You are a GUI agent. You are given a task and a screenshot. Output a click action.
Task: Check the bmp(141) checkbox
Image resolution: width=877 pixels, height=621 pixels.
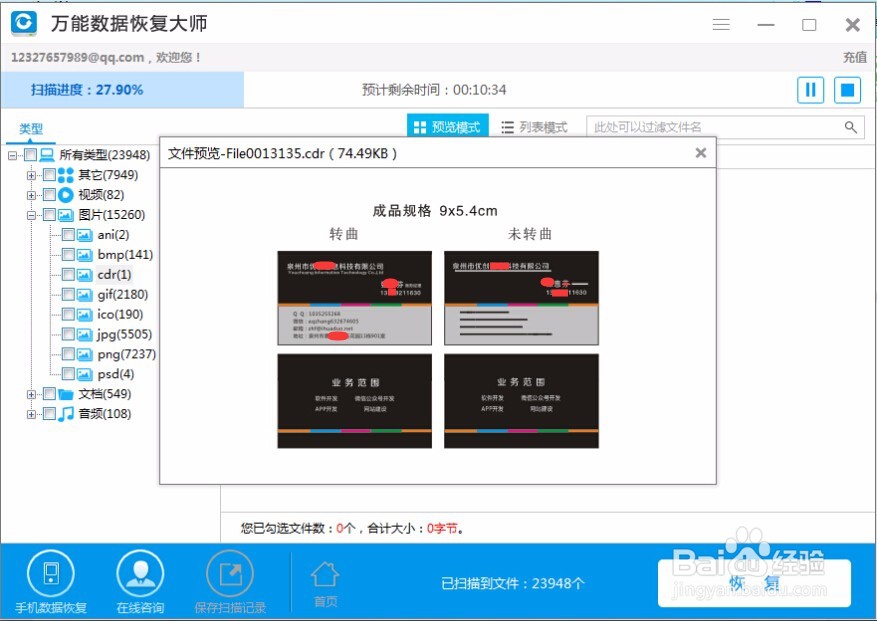68,255
